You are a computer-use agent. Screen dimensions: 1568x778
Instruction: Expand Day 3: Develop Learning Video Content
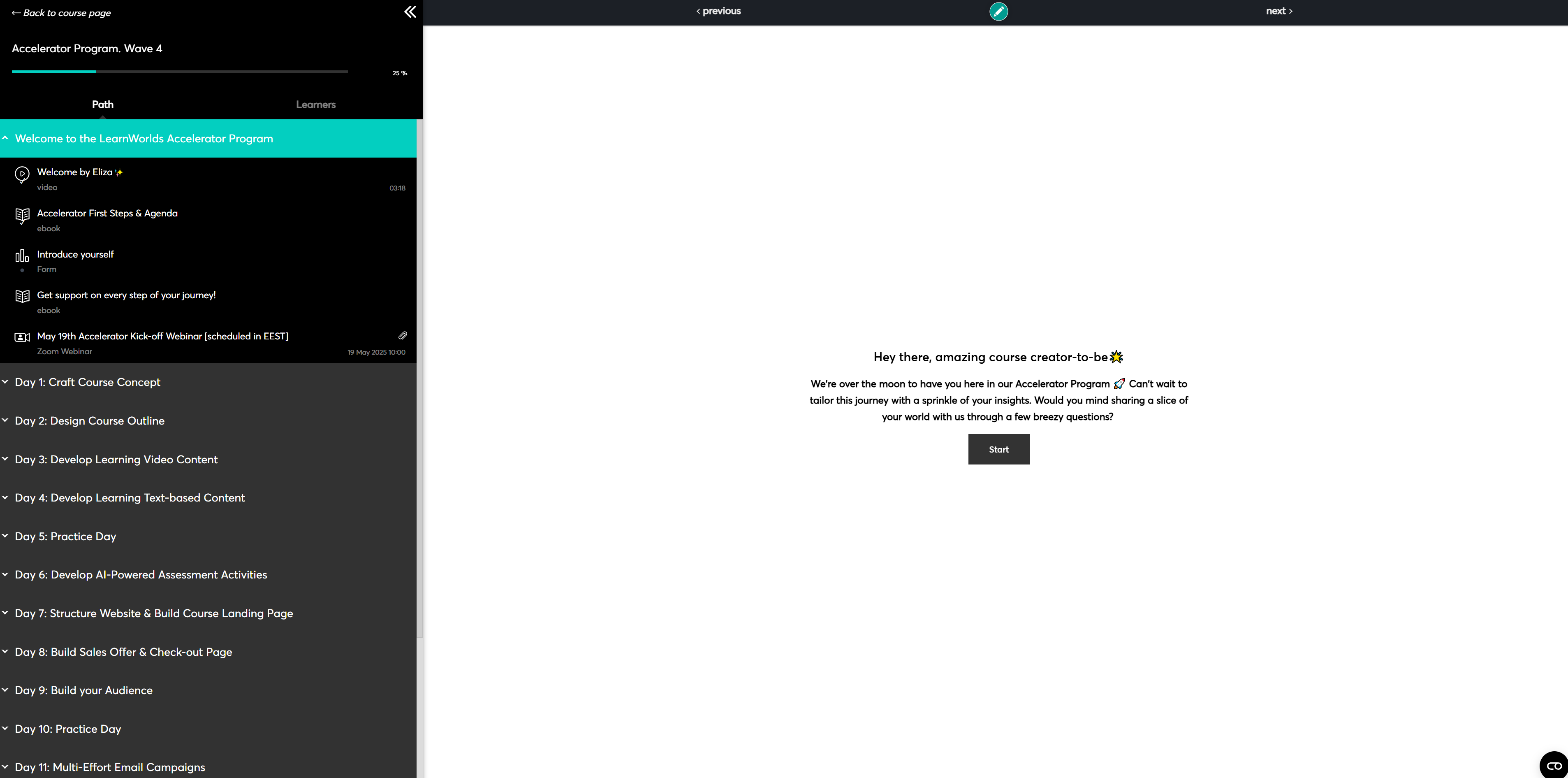click(116, 460)
